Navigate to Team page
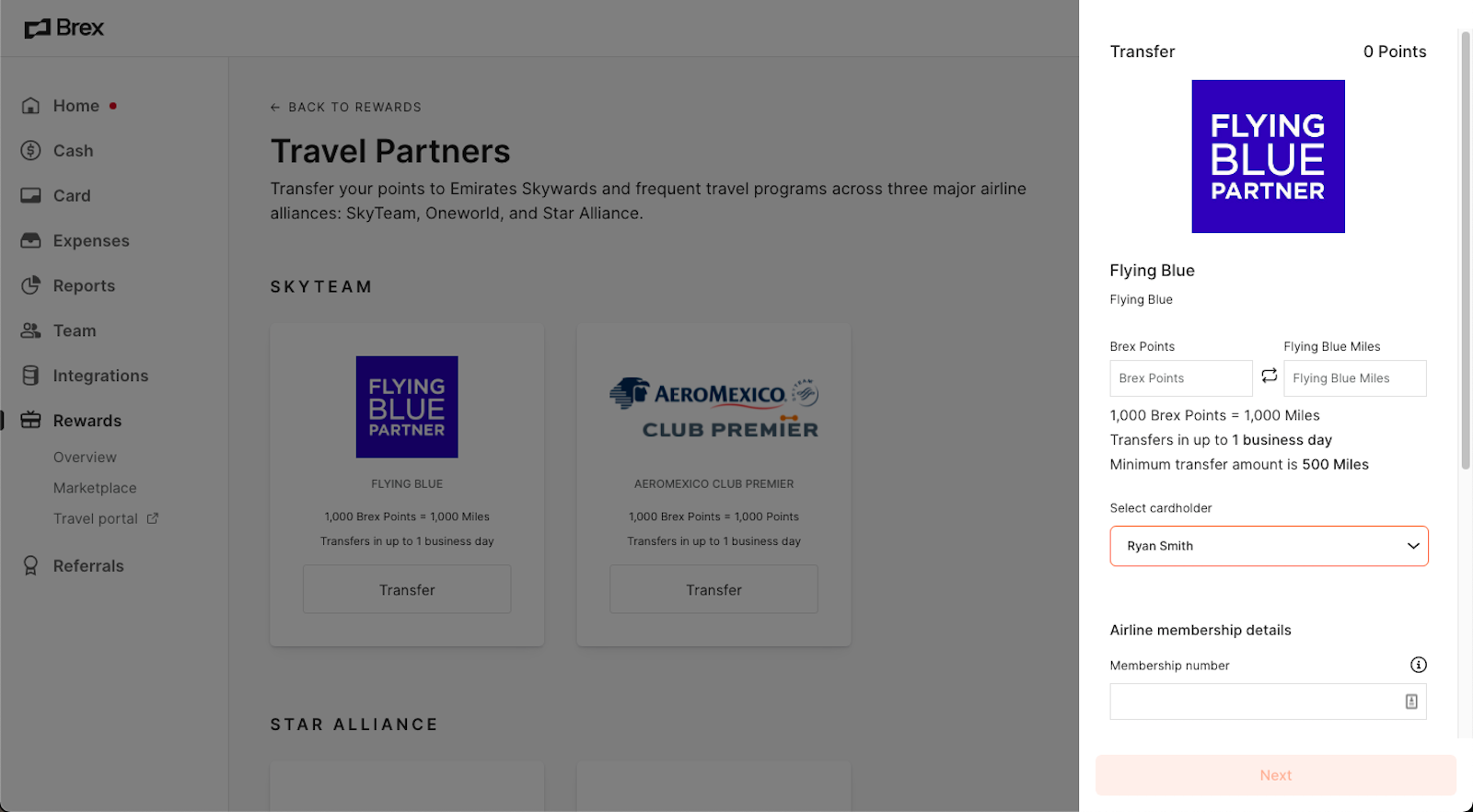The image size is (1473, 812). click(75, 331)
